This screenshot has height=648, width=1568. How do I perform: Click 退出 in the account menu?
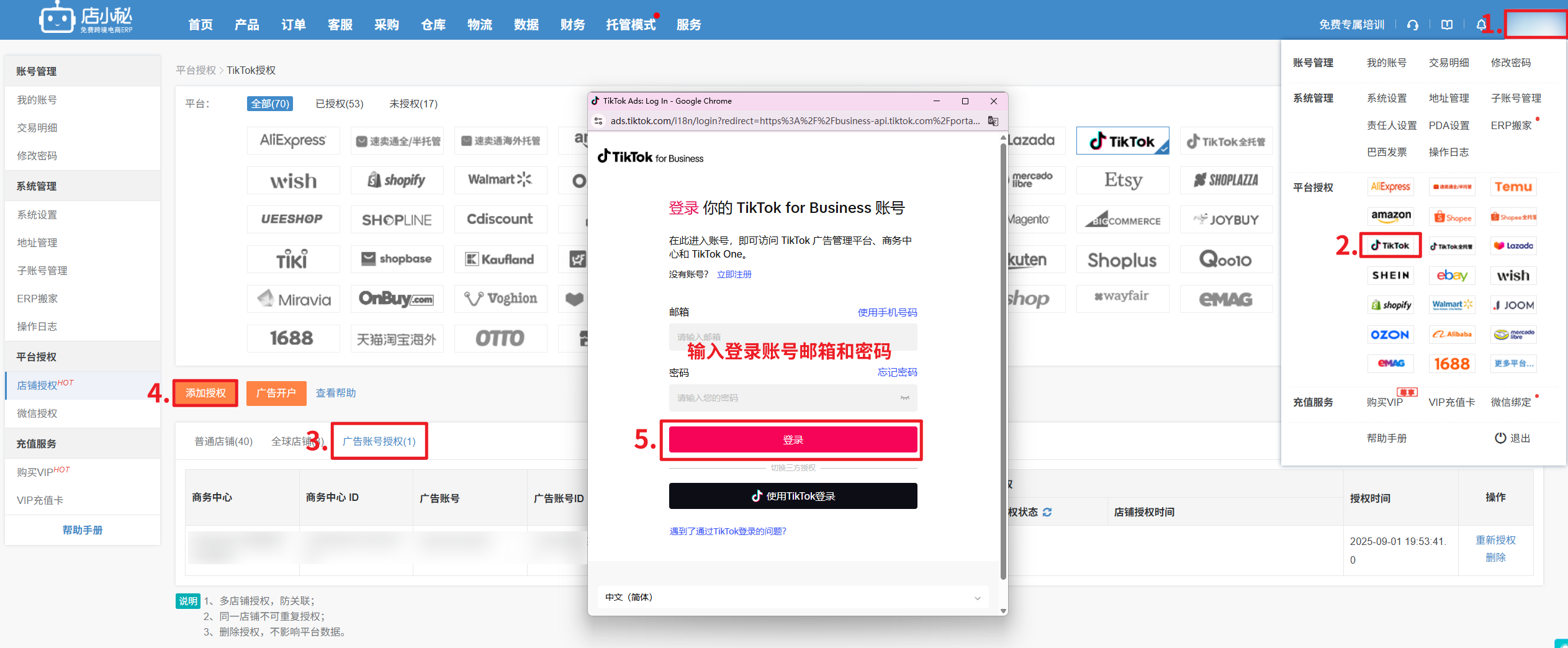pyautogui.click(x=1512, y=438)
